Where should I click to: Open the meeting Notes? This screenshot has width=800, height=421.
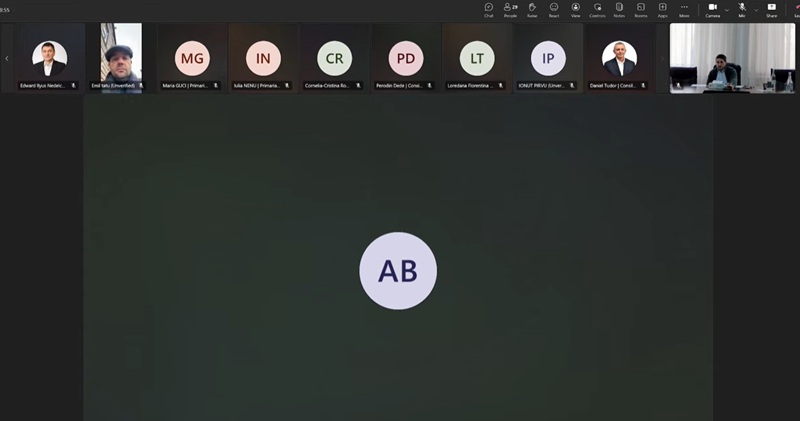(x=619, y=10)
